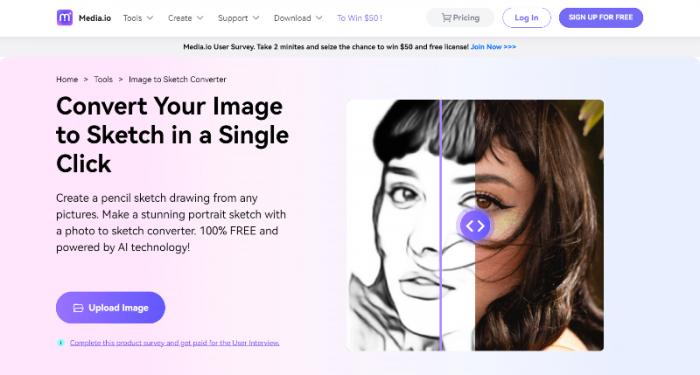Expand the Create dropdown chevron
The image size is (700, 375).
coord(200,18)
